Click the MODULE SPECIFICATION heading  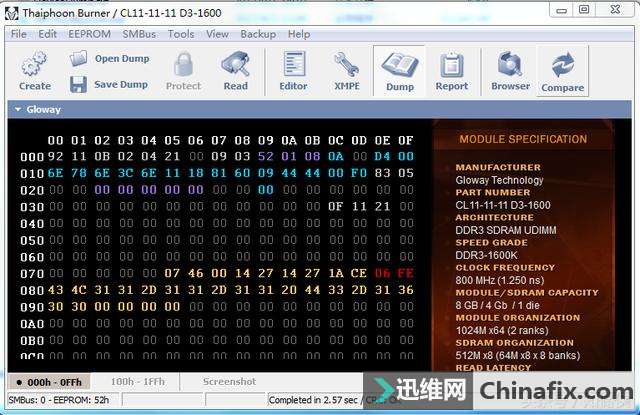click(523, 139)
